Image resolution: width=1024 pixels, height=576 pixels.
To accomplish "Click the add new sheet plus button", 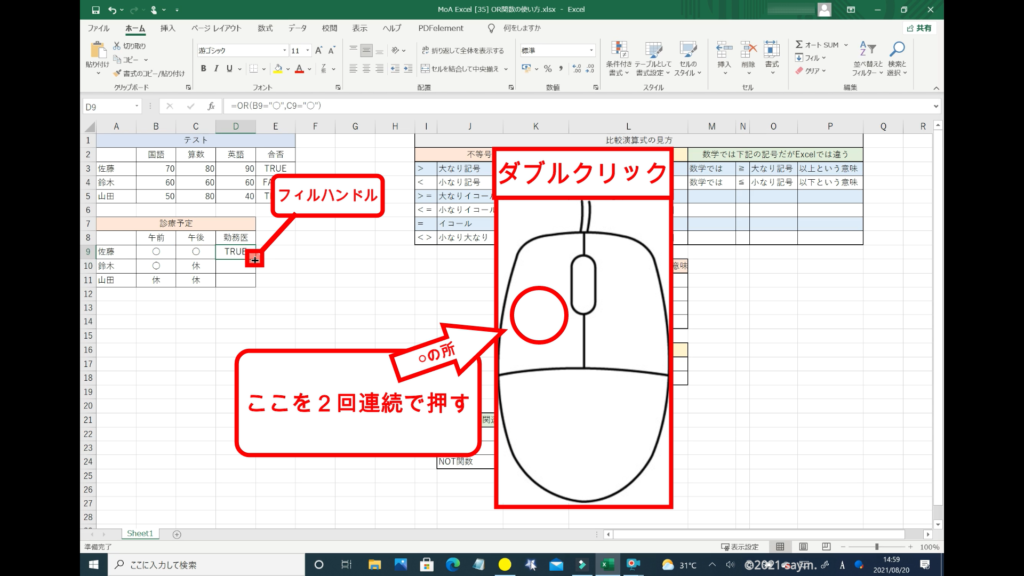I will click(176, 534).
